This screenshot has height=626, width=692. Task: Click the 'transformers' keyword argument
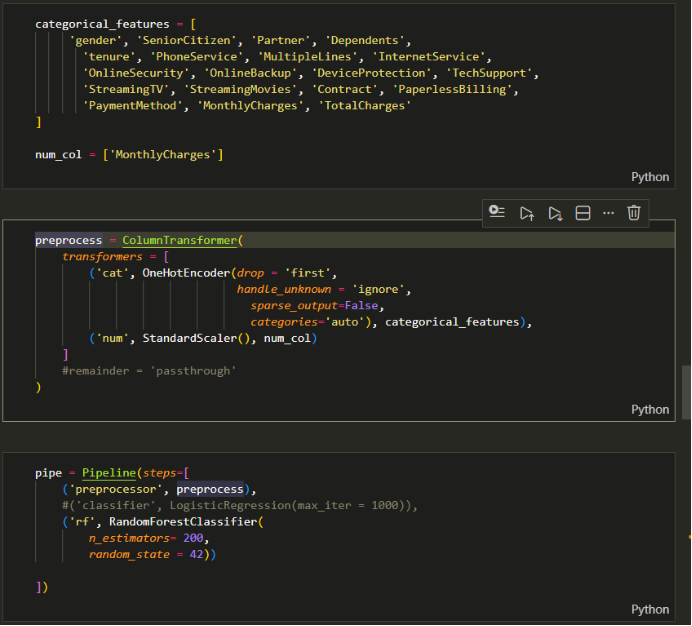(x=102, y=257)
